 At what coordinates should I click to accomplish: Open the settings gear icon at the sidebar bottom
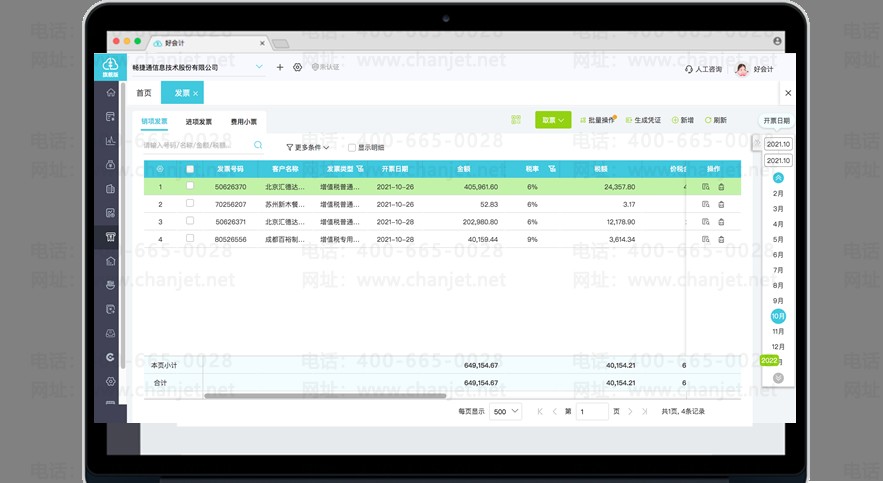(110, 381)
